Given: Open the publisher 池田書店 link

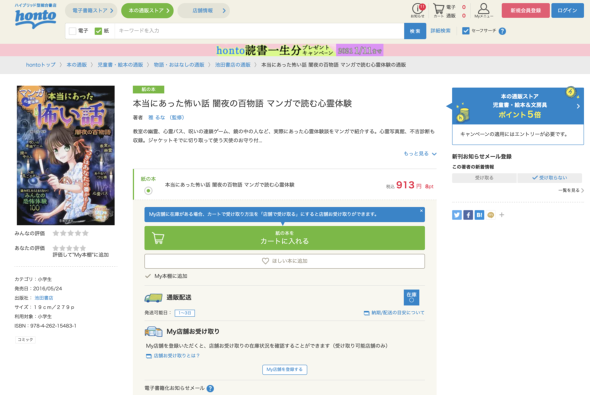Looking at the screenshot, I should point(44,298).
